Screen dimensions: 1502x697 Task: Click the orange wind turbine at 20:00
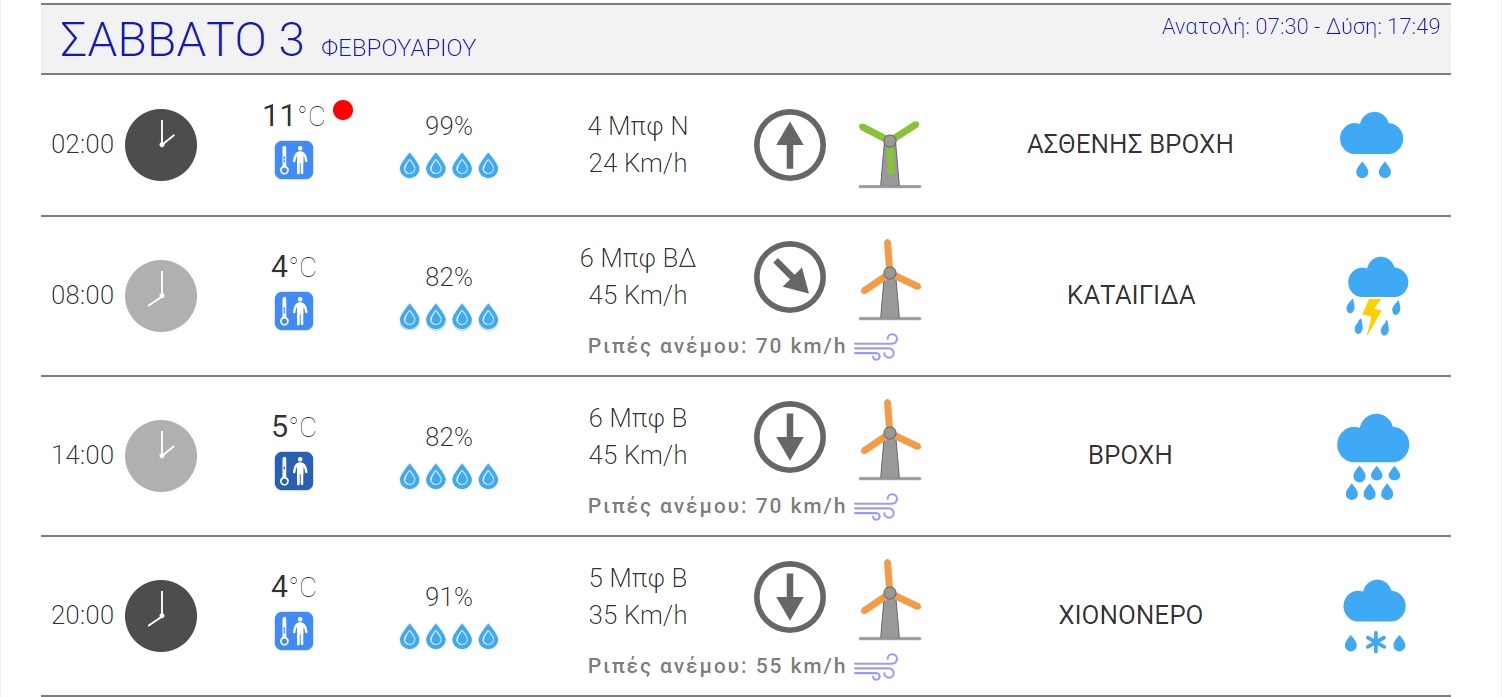(889, 600)
